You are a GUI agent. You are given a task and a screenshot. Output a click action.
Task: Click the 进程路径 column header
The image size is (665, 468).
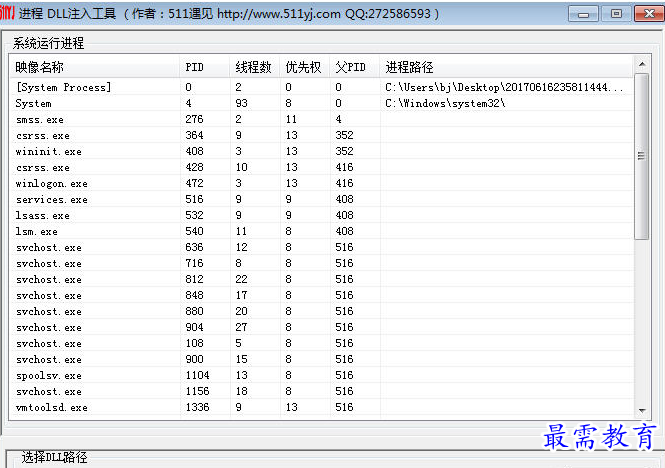point(410,67)
